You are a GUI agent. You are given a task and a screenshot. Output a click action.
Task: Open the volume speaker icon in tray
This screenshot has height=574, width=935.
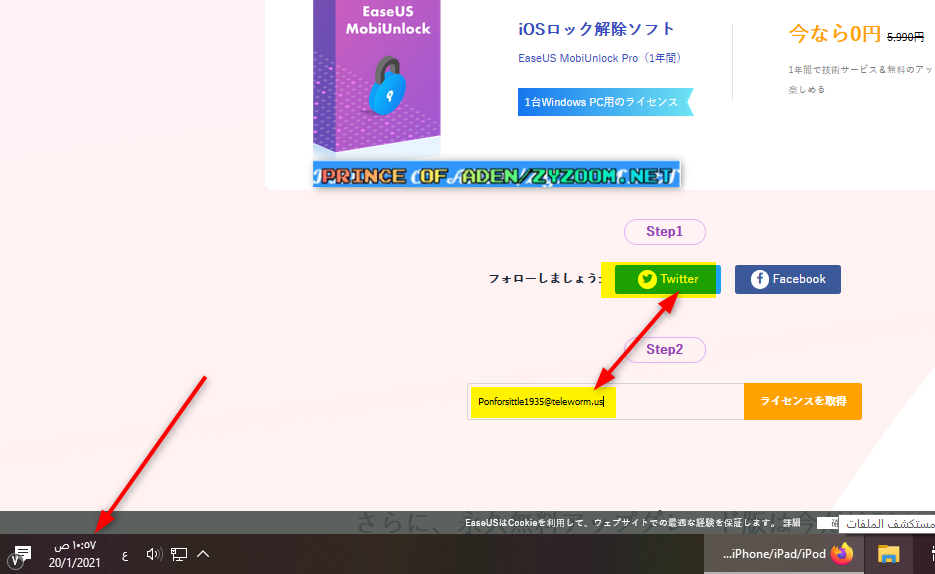(154, 554)
